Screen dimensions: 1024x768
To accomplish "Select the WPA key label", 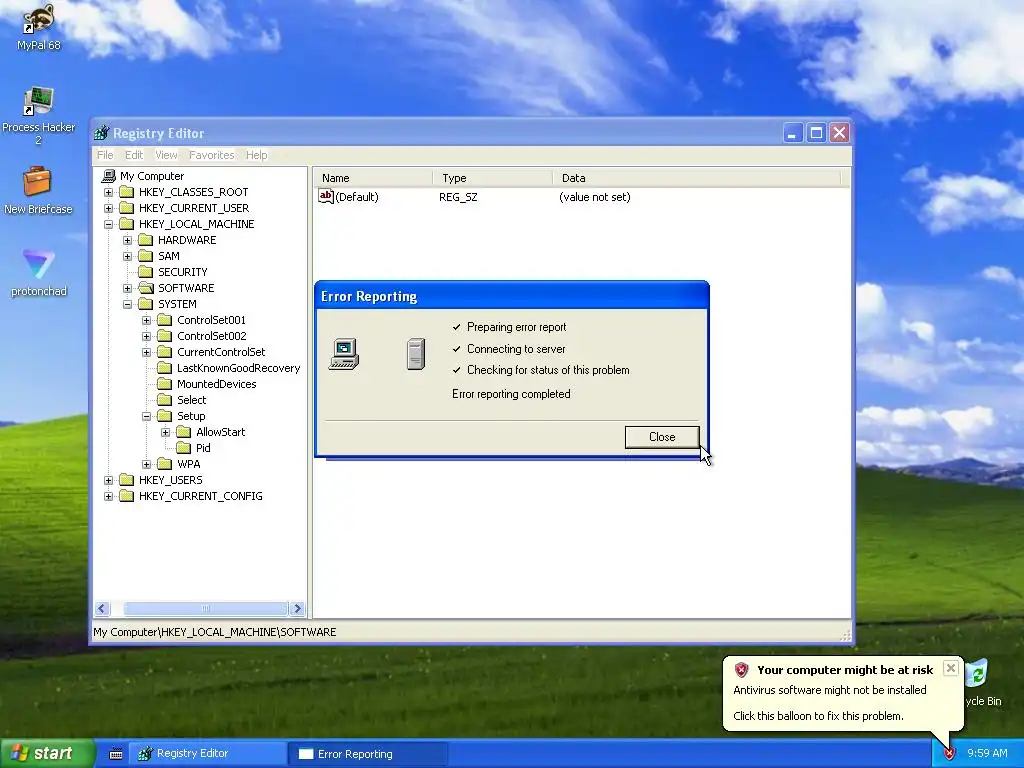I will tap(189, 464).
